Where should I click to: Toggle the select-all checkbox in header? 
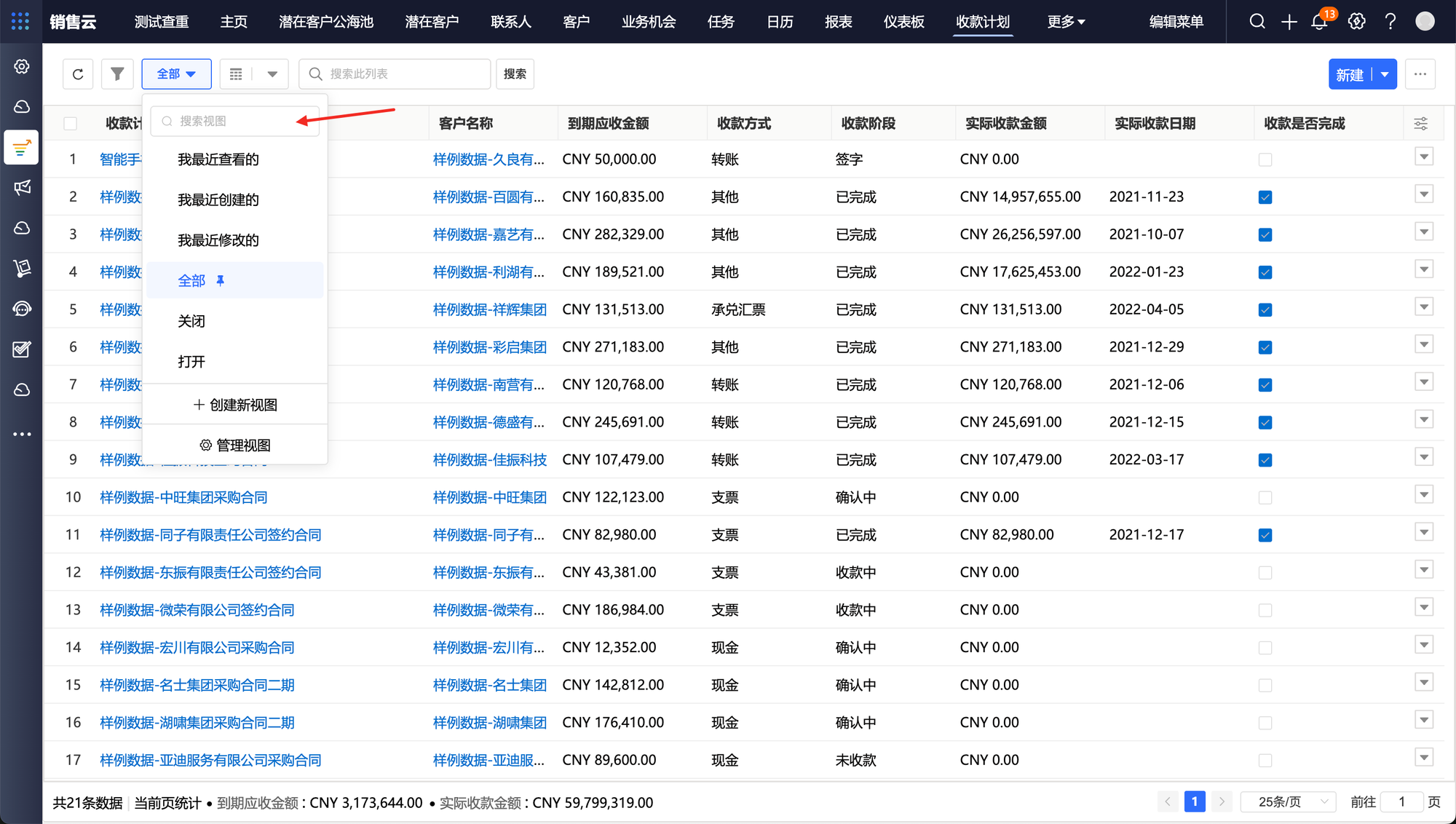(71, 124)
